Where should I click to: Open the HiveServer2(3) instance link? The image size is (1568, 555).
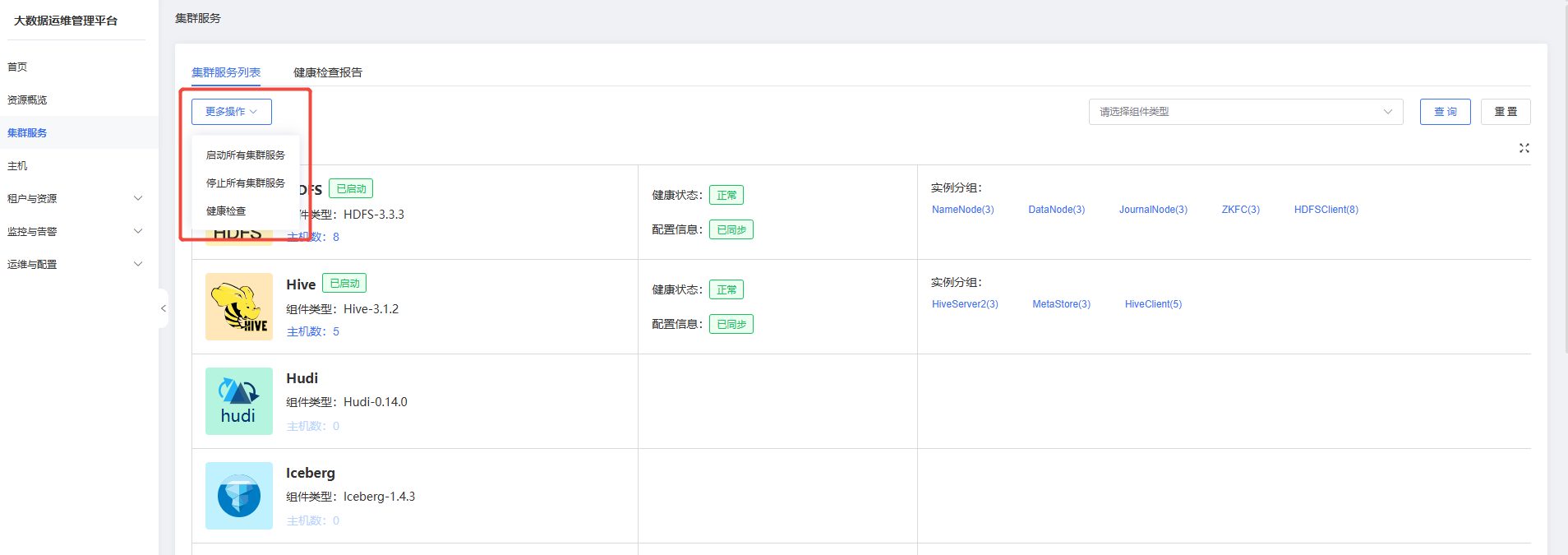(965, 304)
